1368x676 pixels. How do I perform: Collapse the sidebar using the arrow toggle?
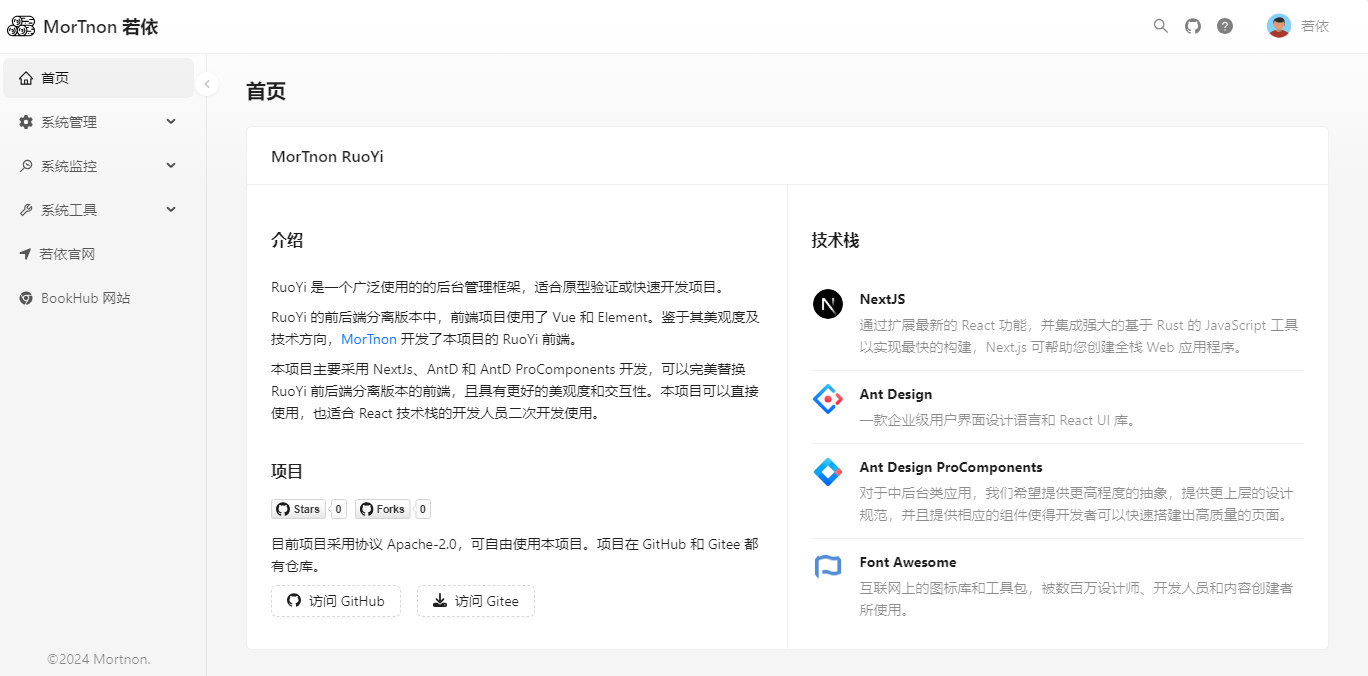click(x=207, y=84)
